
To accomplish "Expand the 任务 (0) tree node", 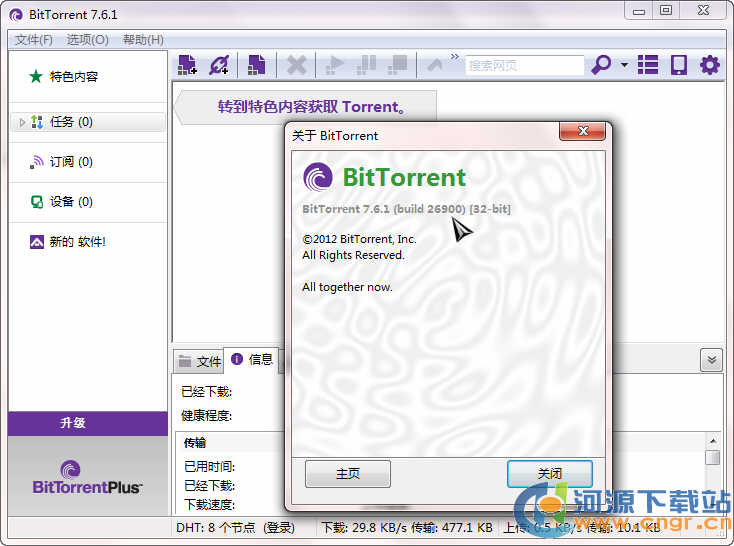I will point(23,122).
